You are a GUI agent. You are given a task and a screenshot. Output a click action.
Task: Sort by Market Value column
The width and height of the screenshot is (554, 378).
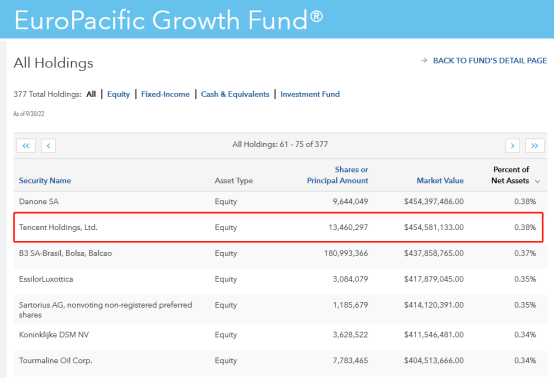440,181
